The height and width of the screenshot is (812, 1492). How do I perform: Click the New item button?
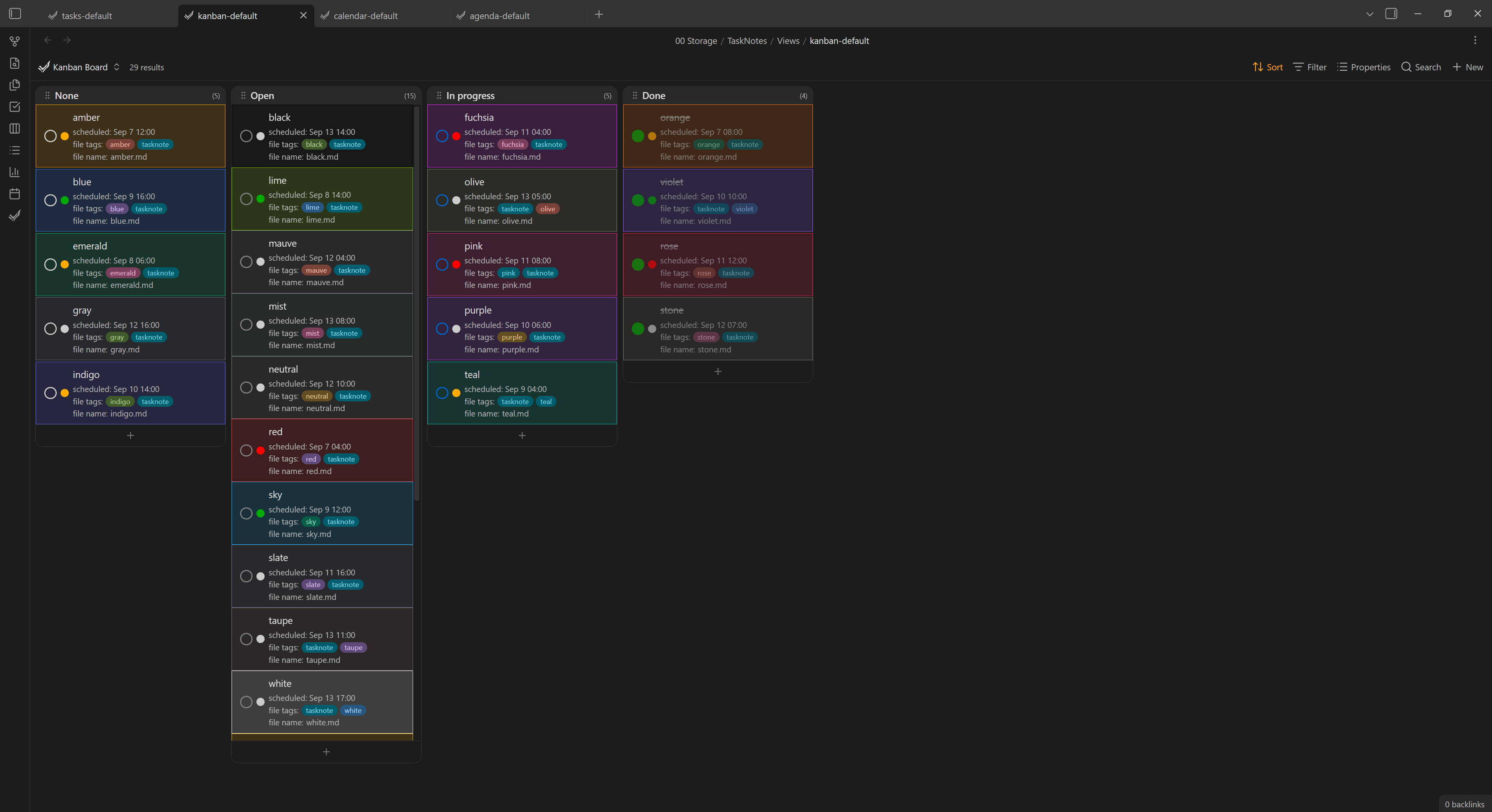pyautogui.click(x=1468, y=67)
